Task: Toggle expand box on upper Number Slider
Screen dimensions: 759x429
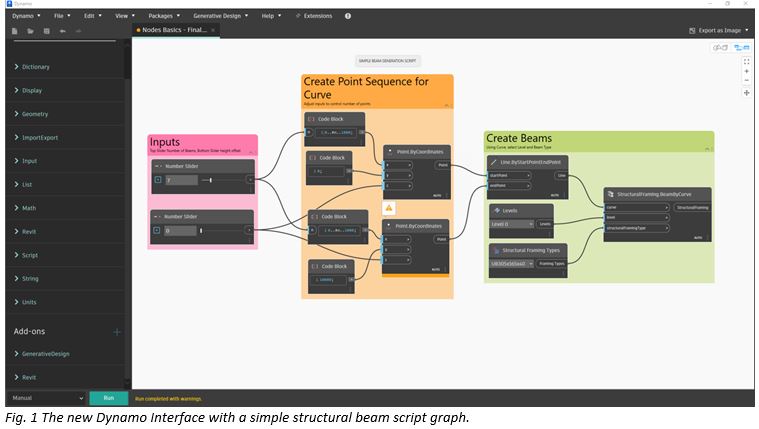Action: tap(158, 180)
